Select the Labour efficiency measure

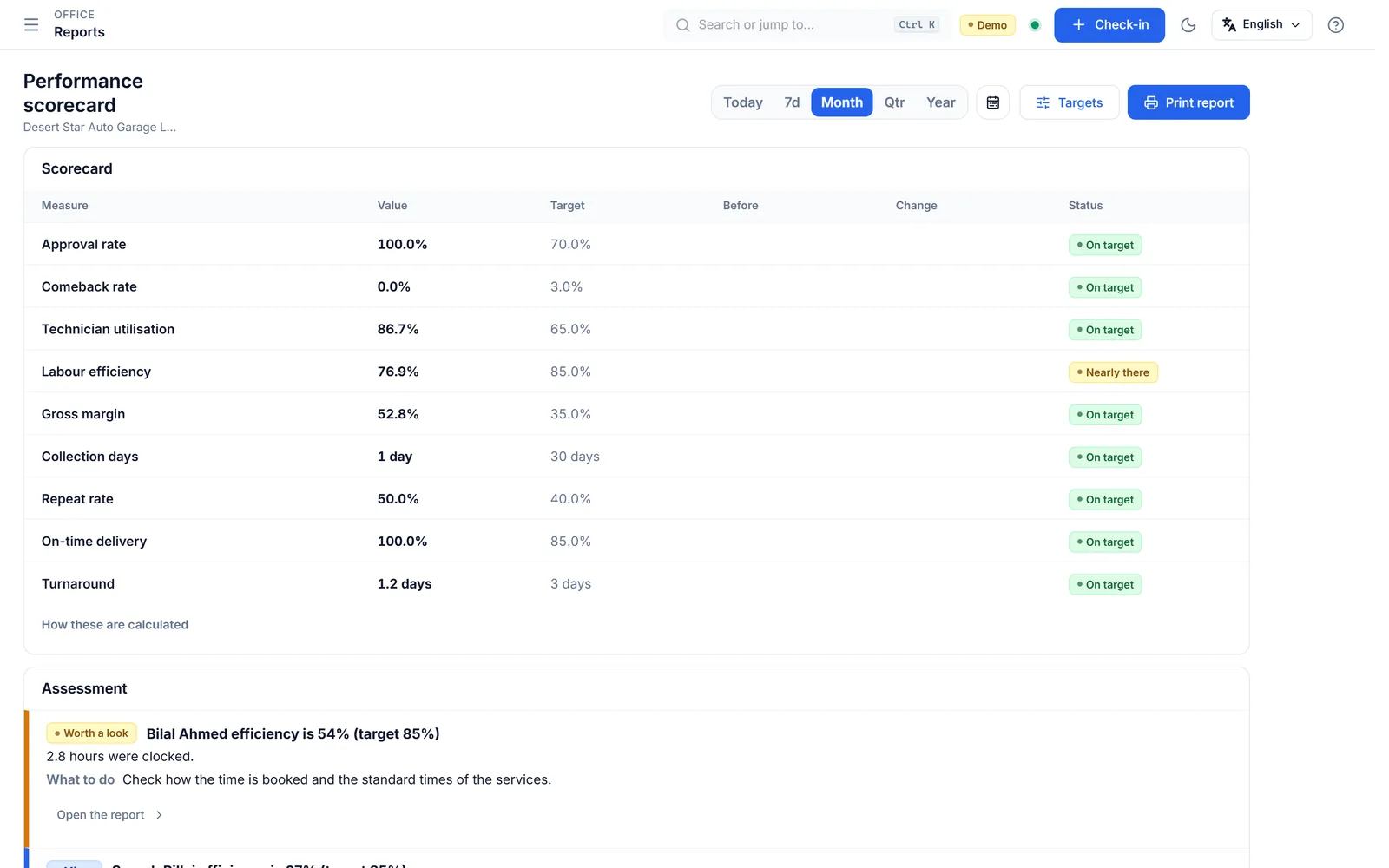coord(95,372)
